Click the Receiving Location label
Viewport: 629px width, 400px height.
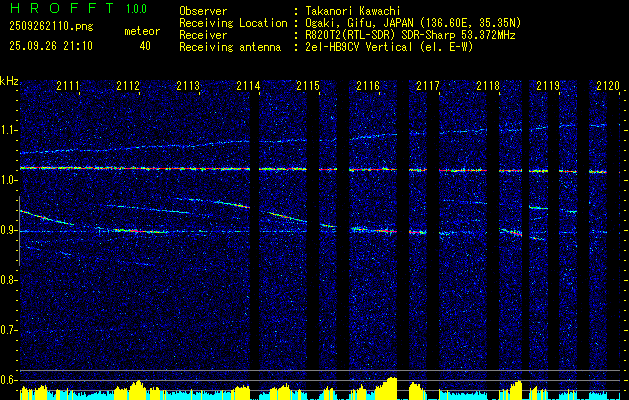pos(233,23)
